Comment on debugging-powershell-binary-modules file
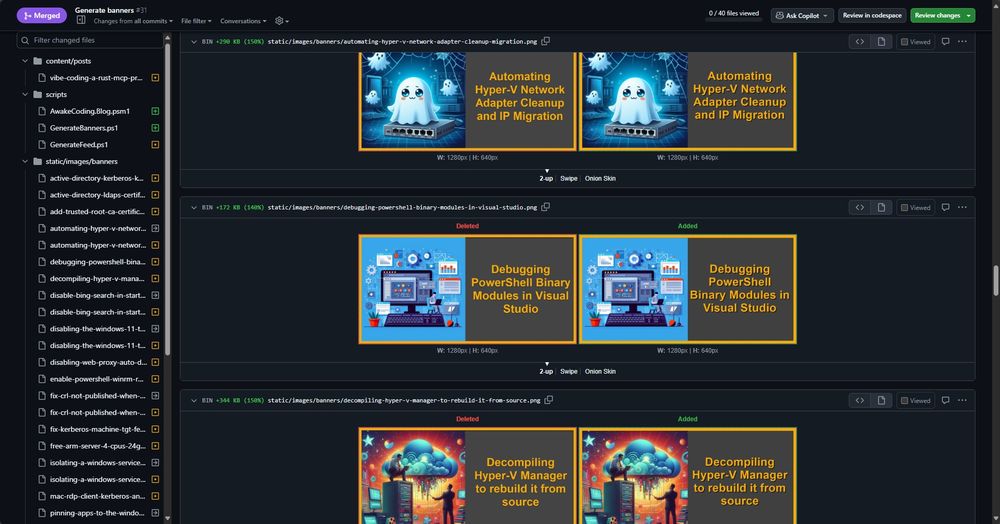 (945, 207)
